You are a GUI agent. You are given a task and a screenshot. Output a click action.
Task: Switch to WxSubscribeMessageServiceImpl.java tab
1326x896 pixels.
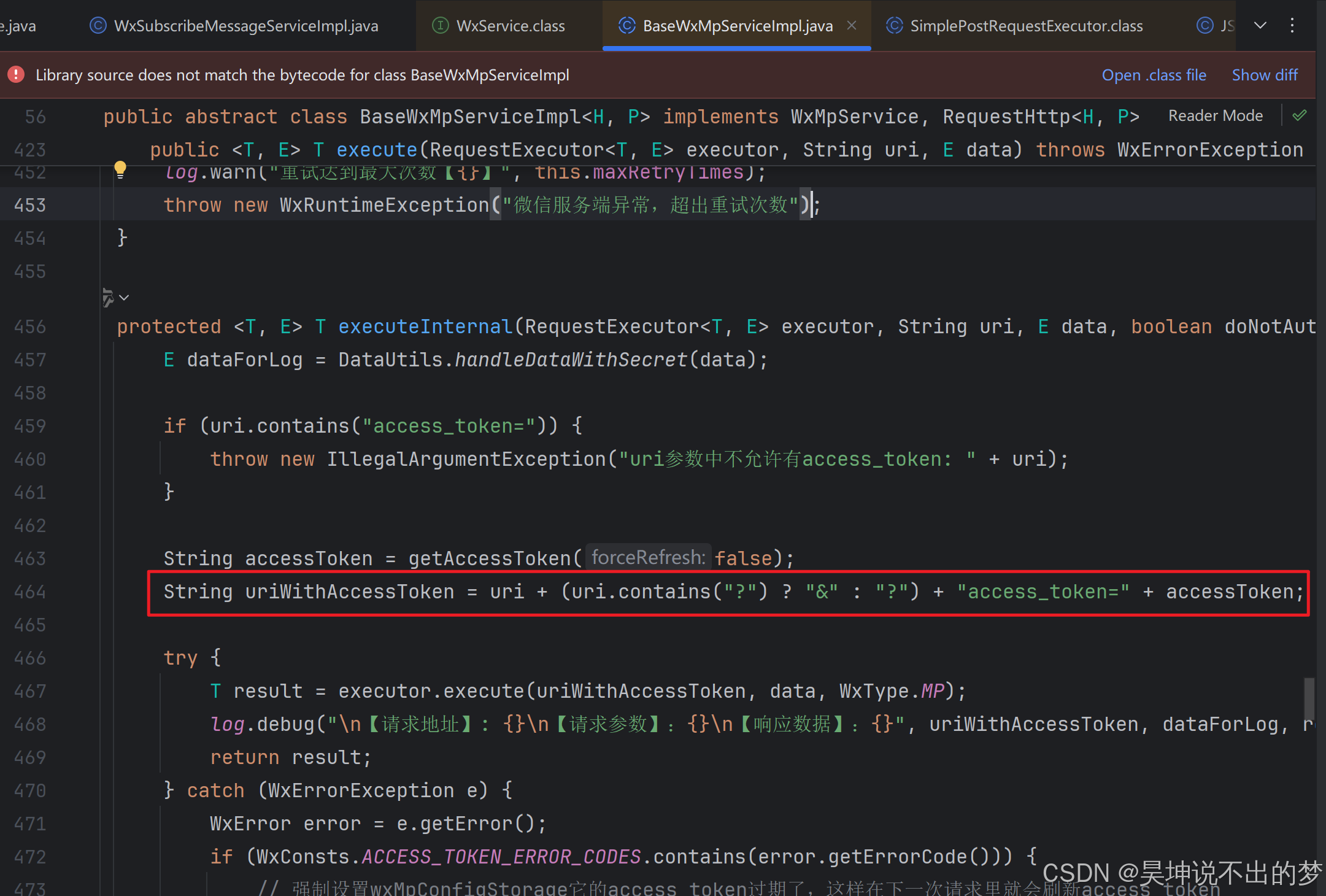pyautogui.click(x=234, y=26)
